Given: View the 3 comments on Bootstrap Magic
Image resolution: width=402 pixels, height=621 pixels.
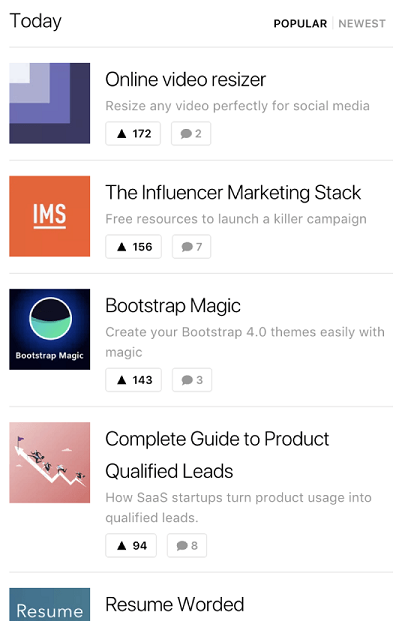Looking at the screenshot, I should [x=192, y=380].
